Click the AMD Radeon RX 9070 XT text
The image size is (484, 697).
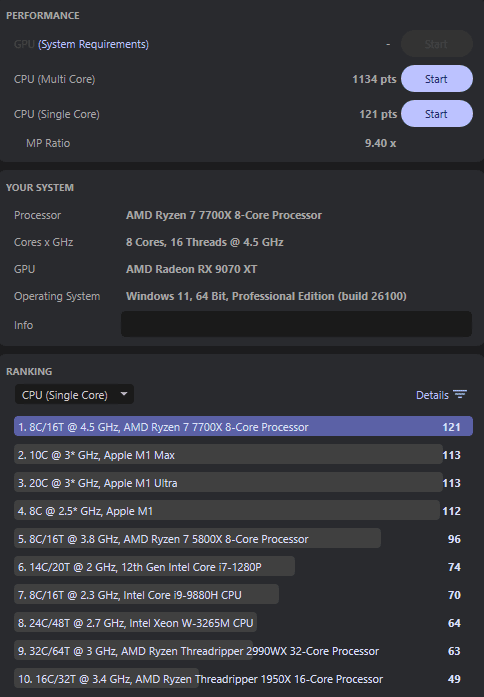(192, 269)
